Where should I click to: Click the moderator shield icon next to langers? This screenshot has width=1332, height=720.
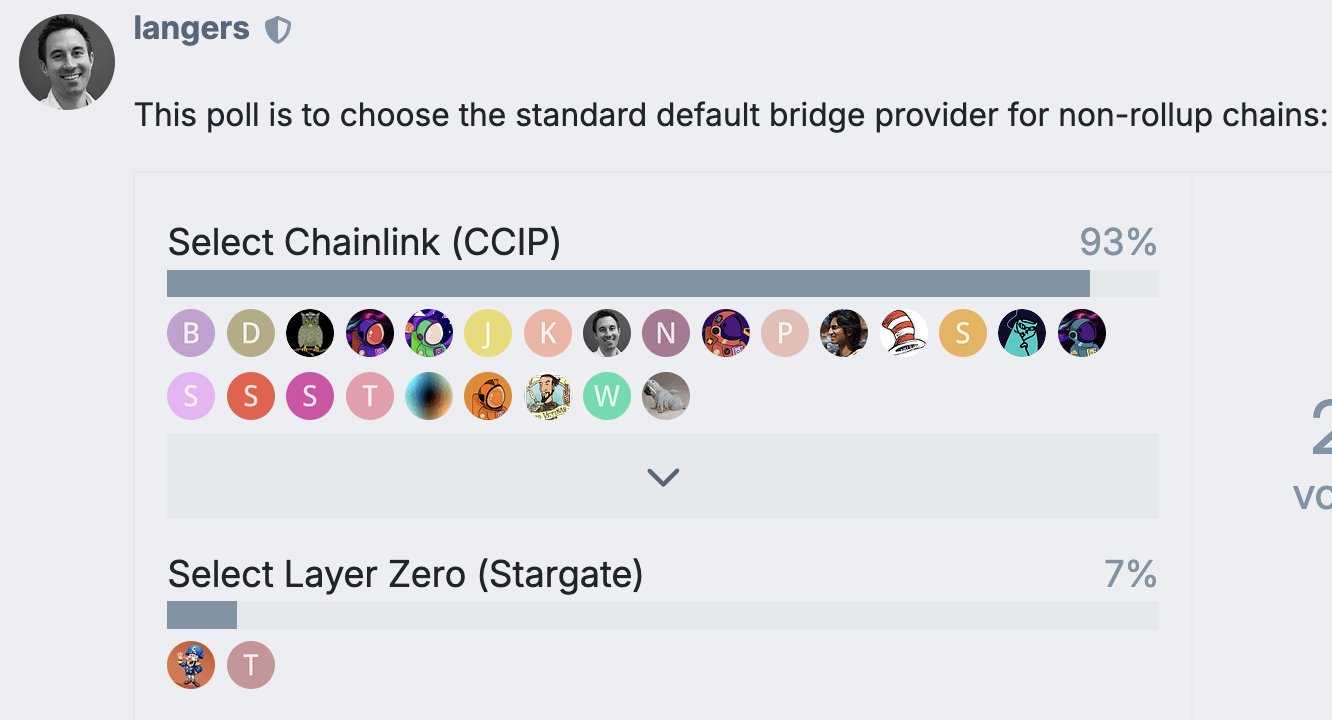(x=277, y=31)
